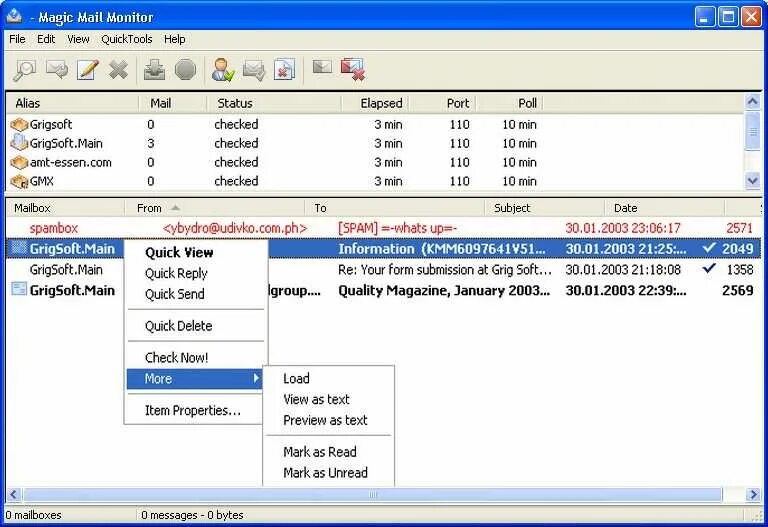
Task: Click the gray X delete toolbar icon
Action: [x=118, y=70]
